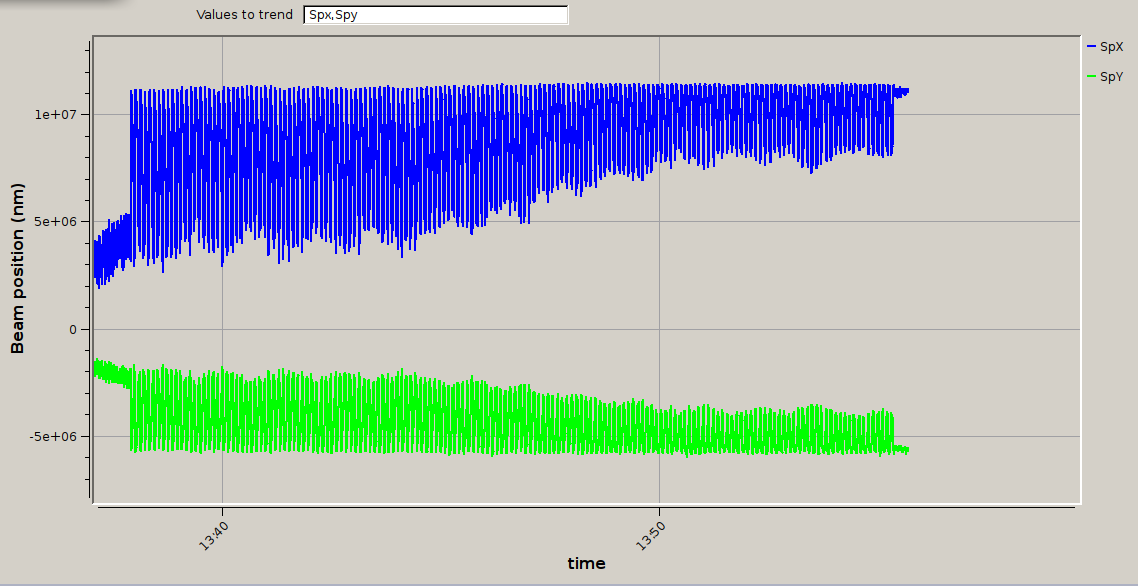This screenshot has width=1138, height=586.
Task: Click the blue SpX legend color marker
Action: pos(1091,47)
